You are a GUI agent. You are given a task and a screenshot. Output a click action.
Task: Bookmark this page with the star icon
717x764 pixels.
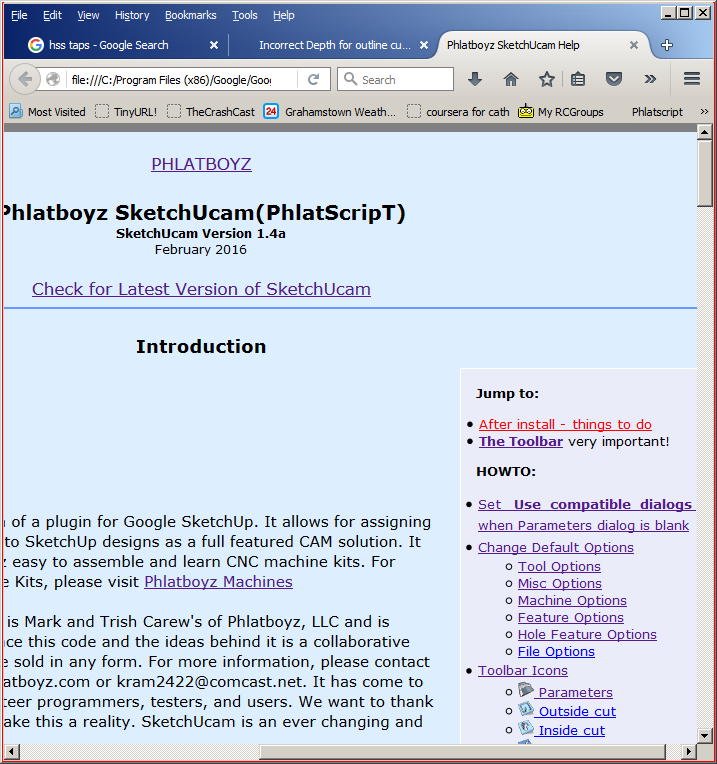pyautogui.click(x=547, y=79)
